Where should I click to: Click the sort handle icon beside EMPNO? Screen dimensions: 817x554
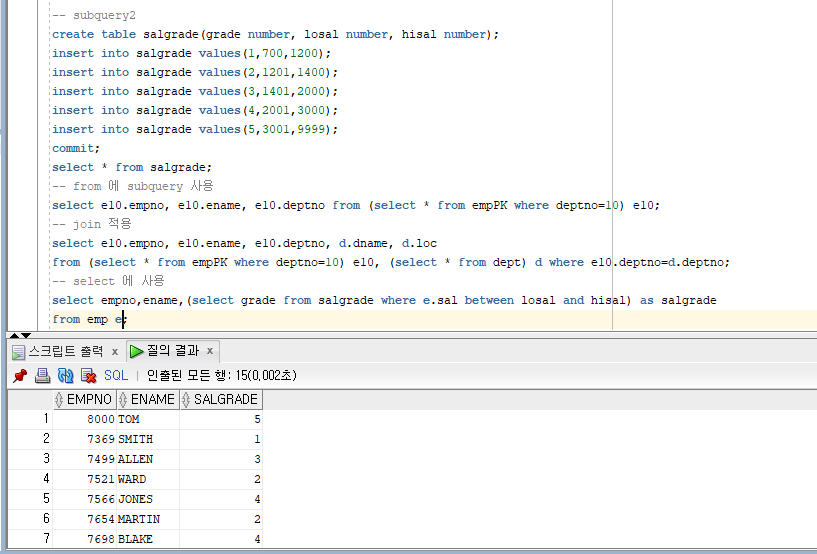tap(59, 400)
